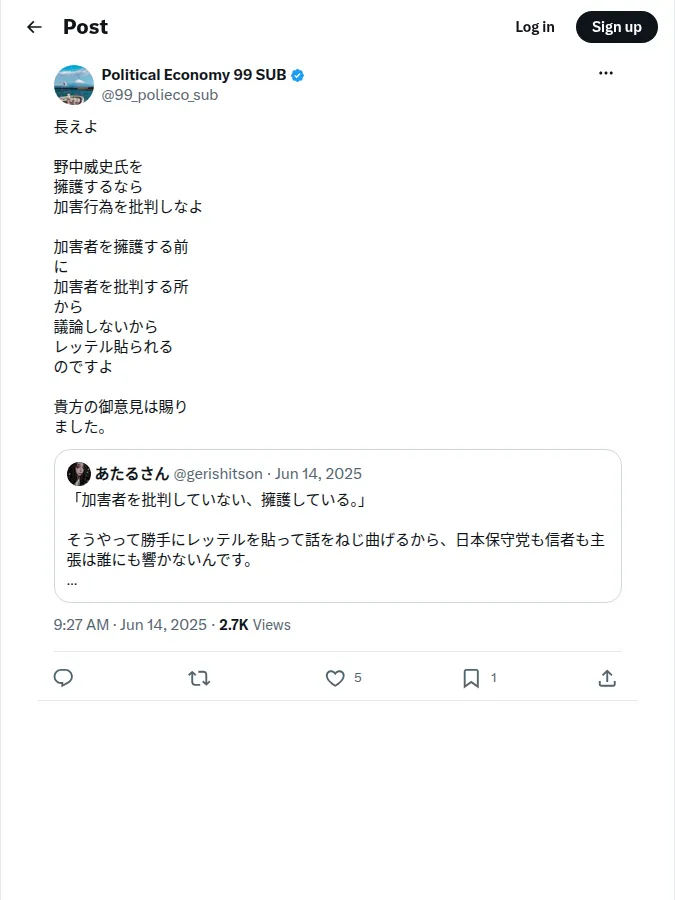Screen dimensions: 675x900
Task: Open the @99_polieco_sub handle link
Action: pyautogui.click(x=160, y=95)
